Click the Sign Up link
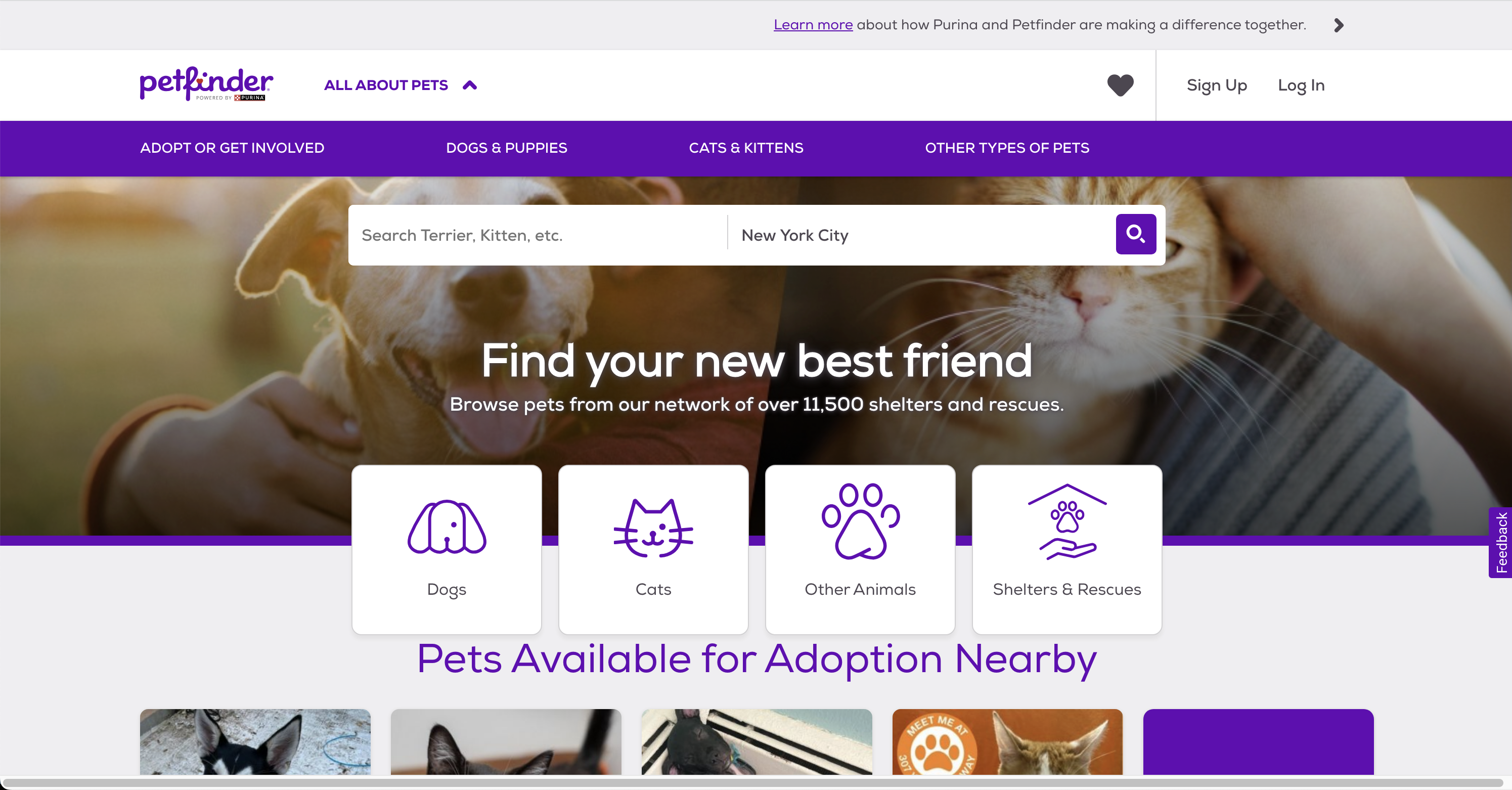This screenshot has width=1512, height=790. (x=1216, y=85)
